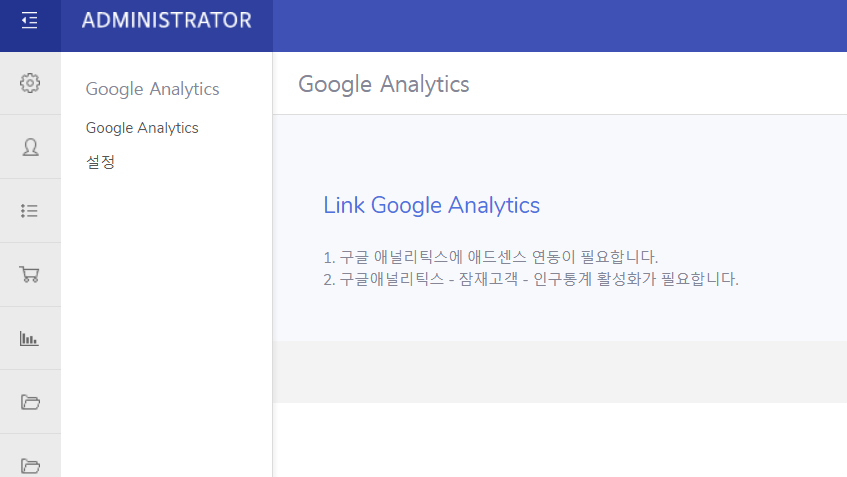Open the settings gear icon in the sidebar
The image size is (847, 477).
click(30, 83)
